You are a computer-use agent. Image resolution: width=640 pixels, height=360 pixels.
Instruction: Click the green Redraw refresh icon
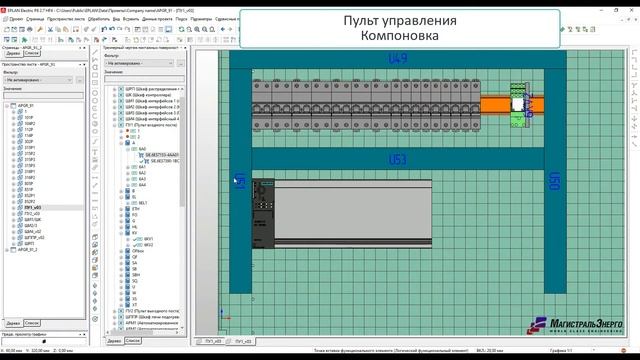182,29
